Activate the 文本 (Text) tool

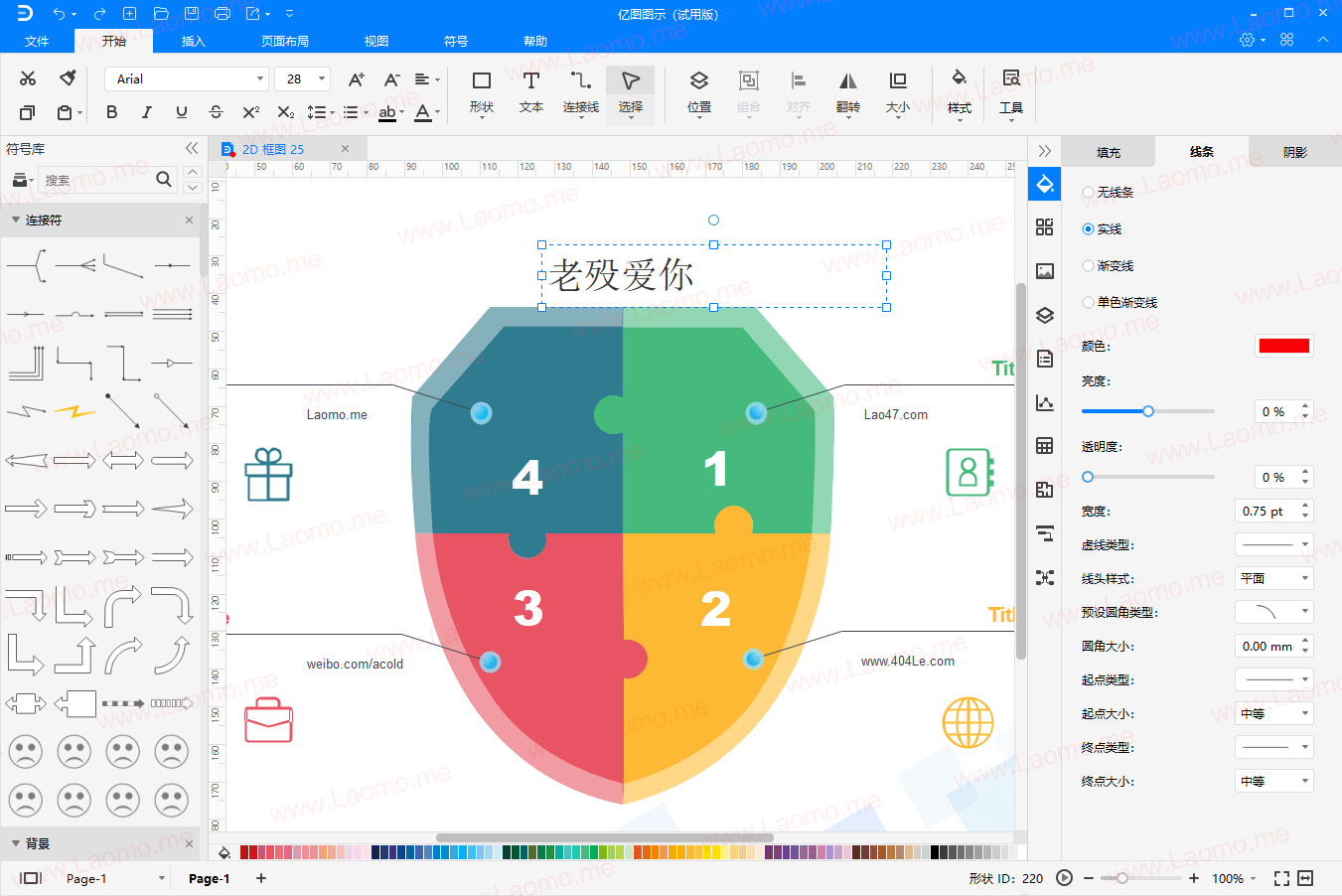pyautogui.click(x=530, y=94)
